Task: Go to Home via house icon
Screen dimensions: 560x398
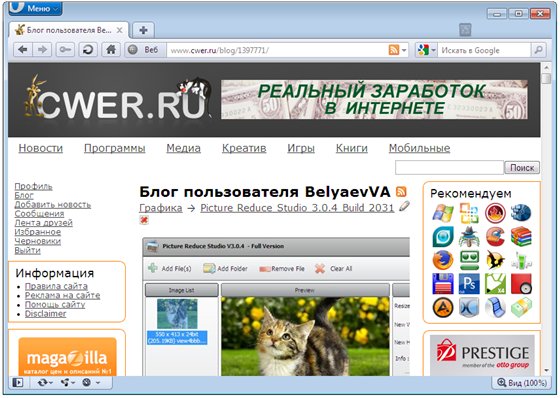Action: tap(111, 50)
